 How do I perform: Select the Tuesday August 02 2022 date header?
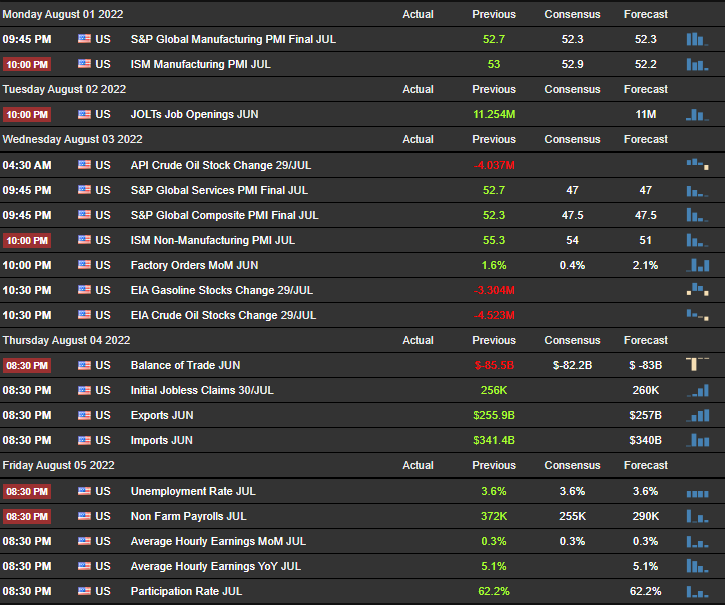[64, 89]
